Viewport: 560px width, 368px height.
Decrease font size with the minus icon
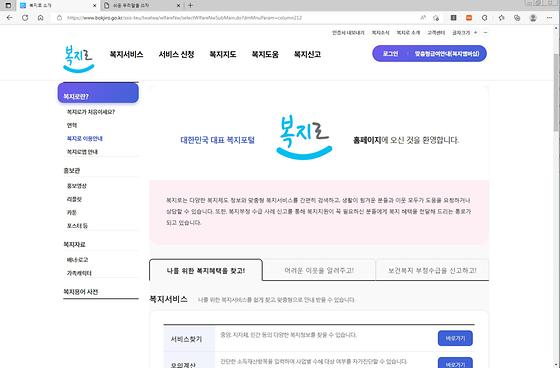485,33
